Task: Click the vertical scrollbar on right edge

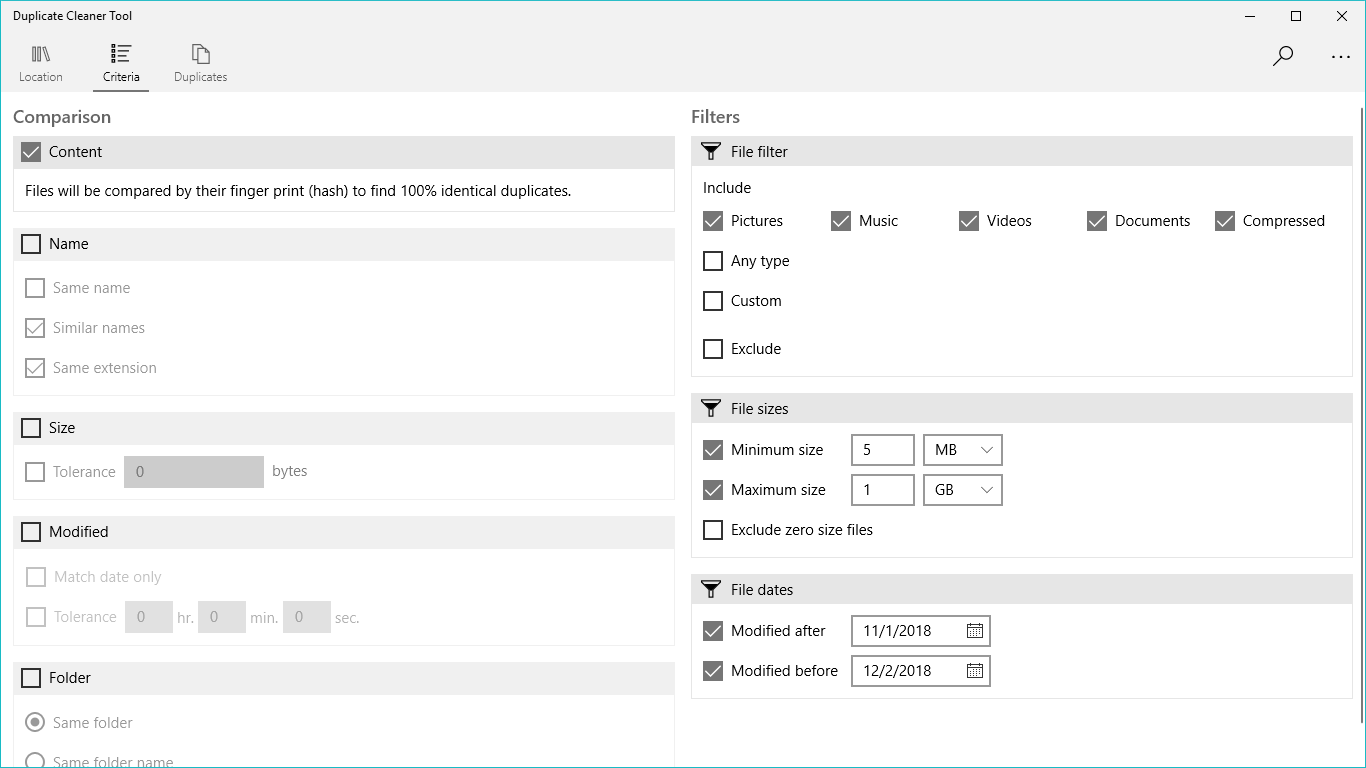Action: tap(1362, 400)
